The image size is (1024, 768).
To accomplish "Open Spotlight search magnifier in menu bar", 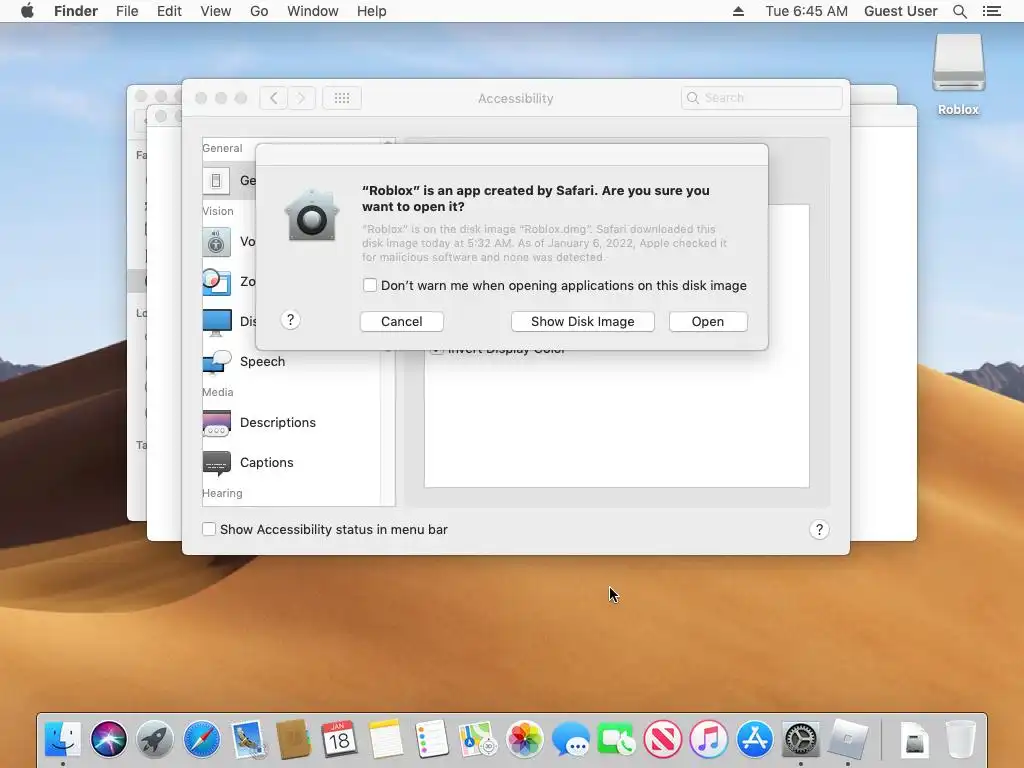I will (x=960, y=11).
